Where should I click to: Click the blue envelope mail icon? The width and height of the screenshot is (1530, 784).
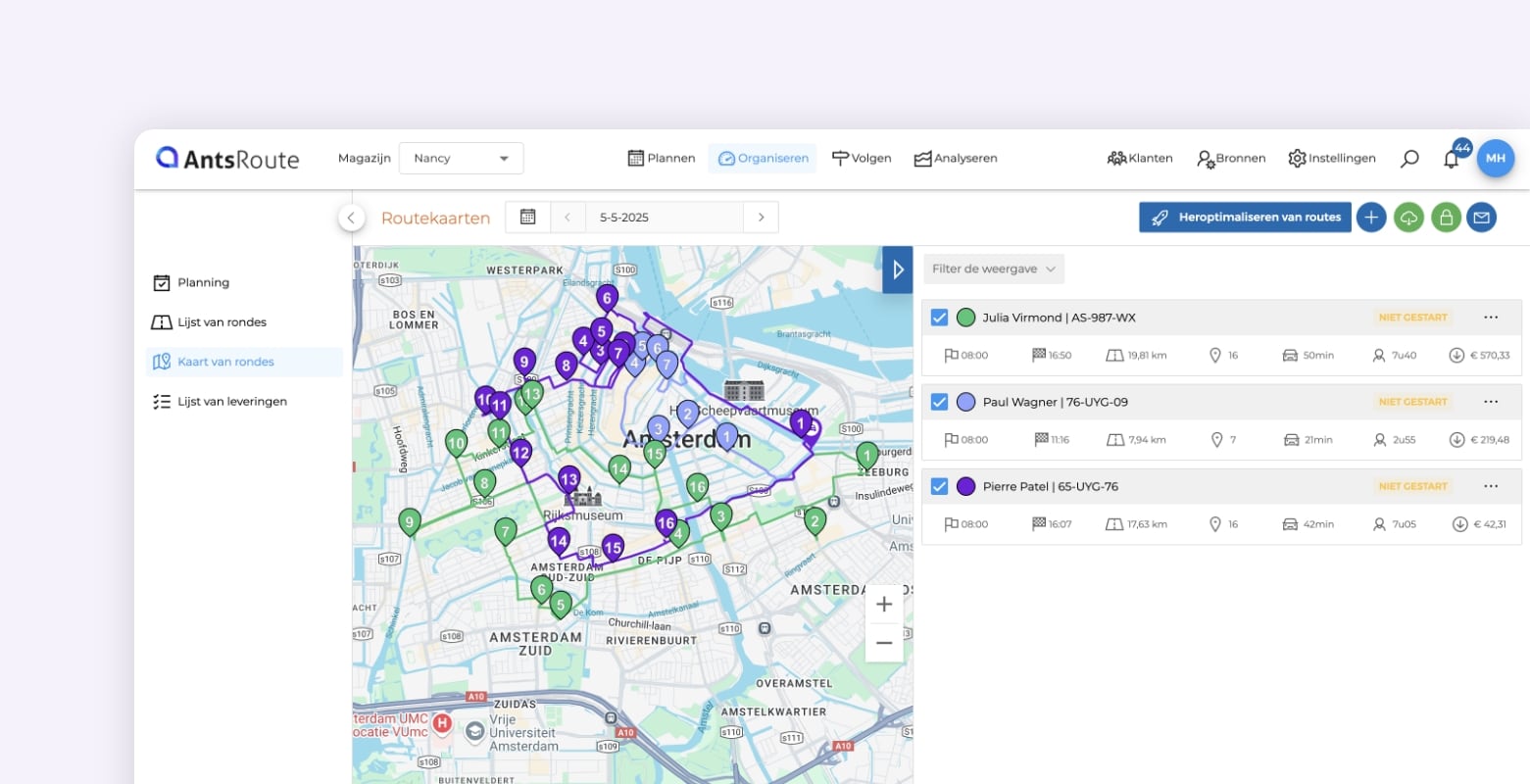[x=1482, y=218]
